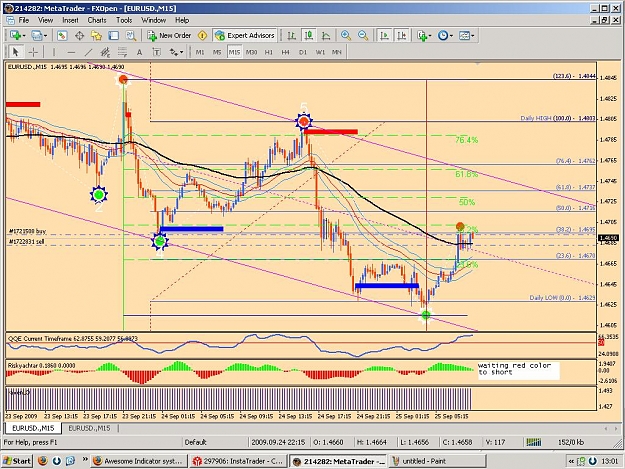
Task: Click the Default profile status bar field
Action: [x=215, y=442]
